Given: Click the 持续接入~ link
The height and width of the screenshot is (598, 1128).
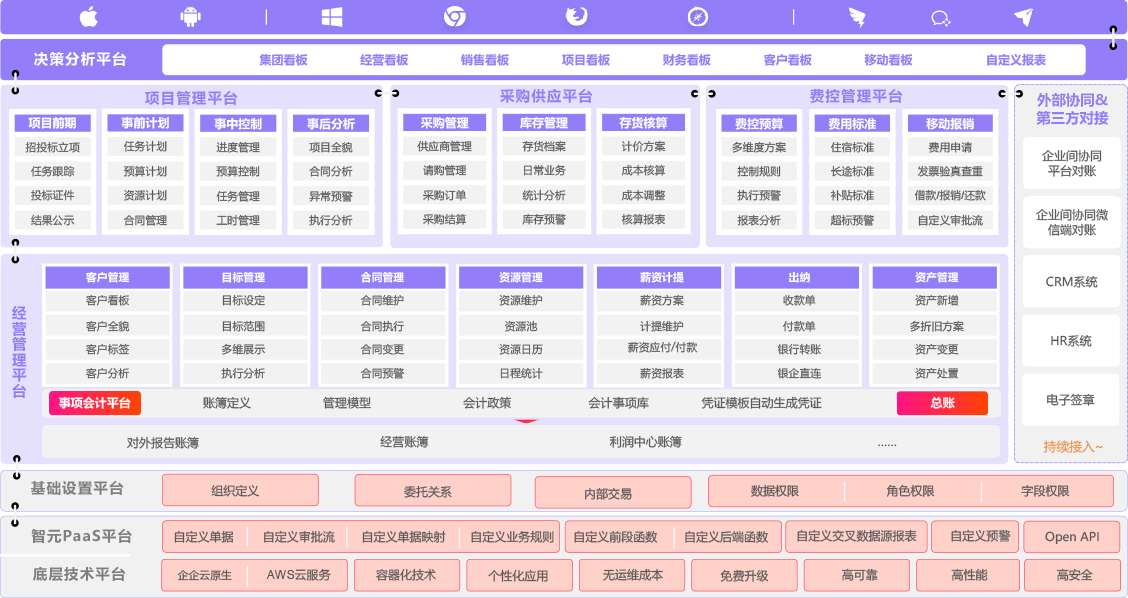Looking at the screenshot, I should point(1072,447).
